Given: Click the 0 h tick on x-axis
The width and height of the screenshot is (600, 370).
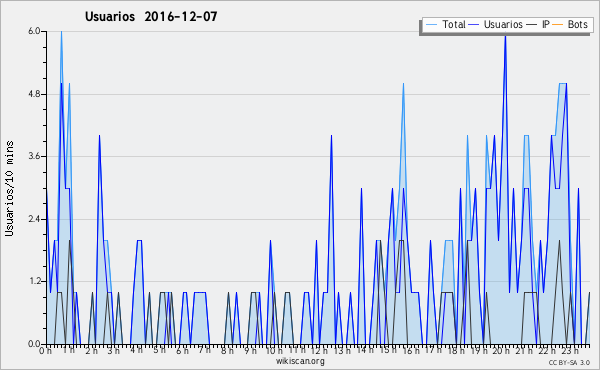Looking at the screenshot, I should pyautogui.click(x=46, y=350).
